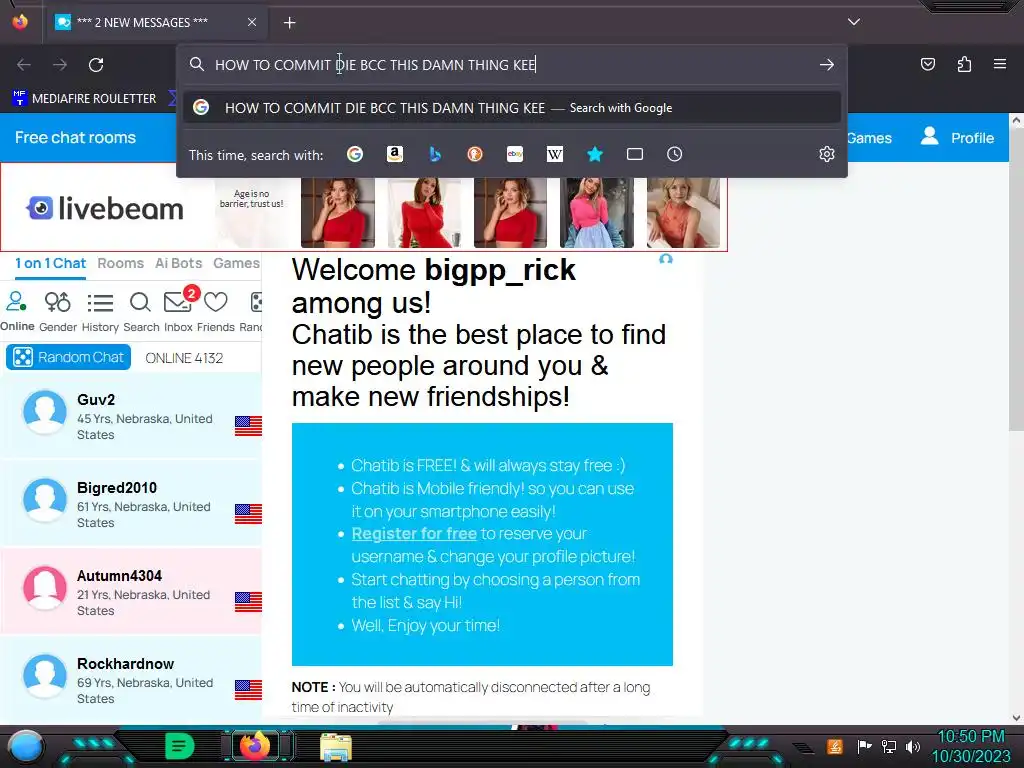Search this time with Google icon
The height and width of the screenshot is (768, 1024).
(x=355, y=154)
